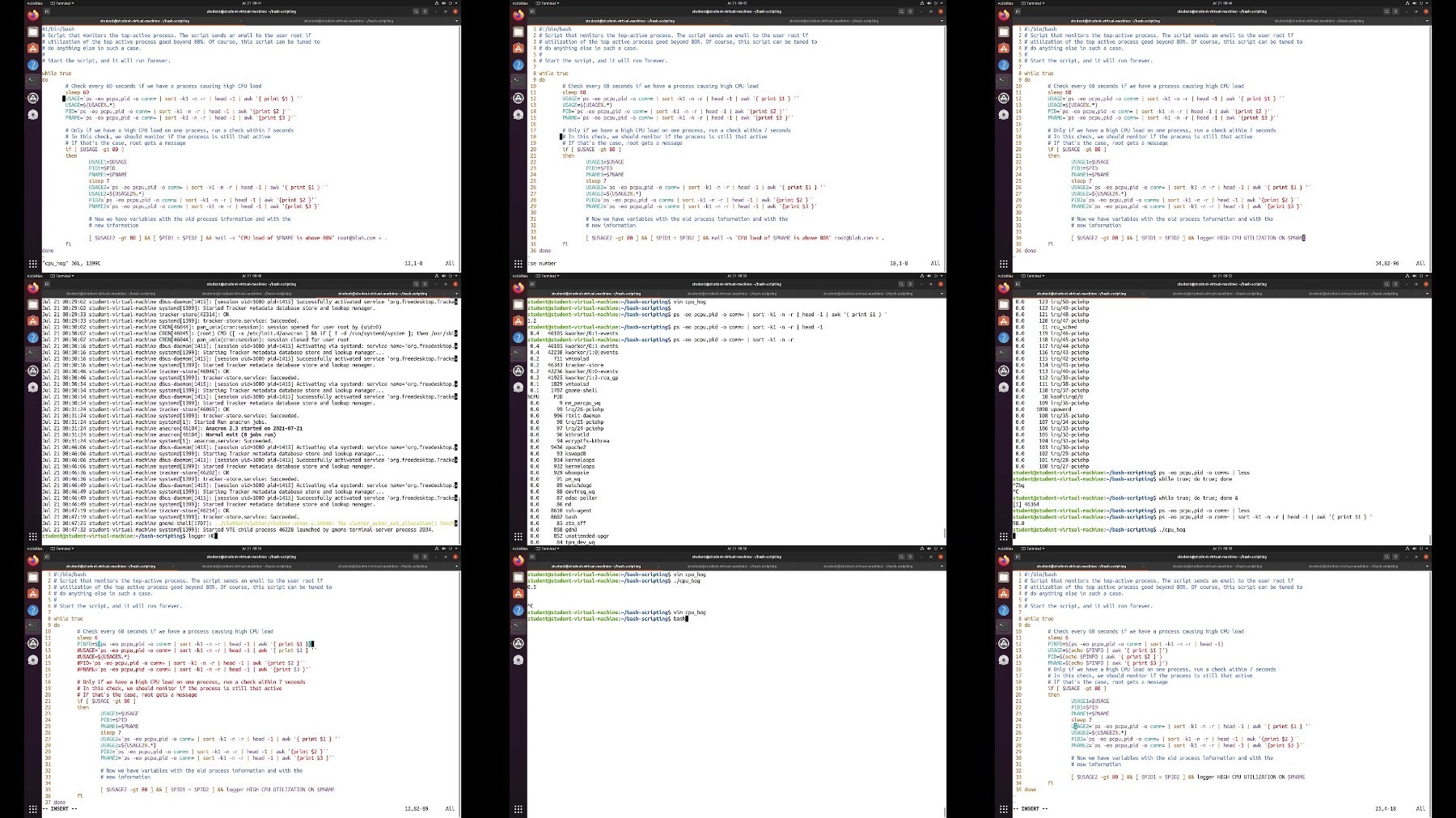Open Files dock icon beside the kworker process list
The image size is (1456, 818).
(518, 304)
